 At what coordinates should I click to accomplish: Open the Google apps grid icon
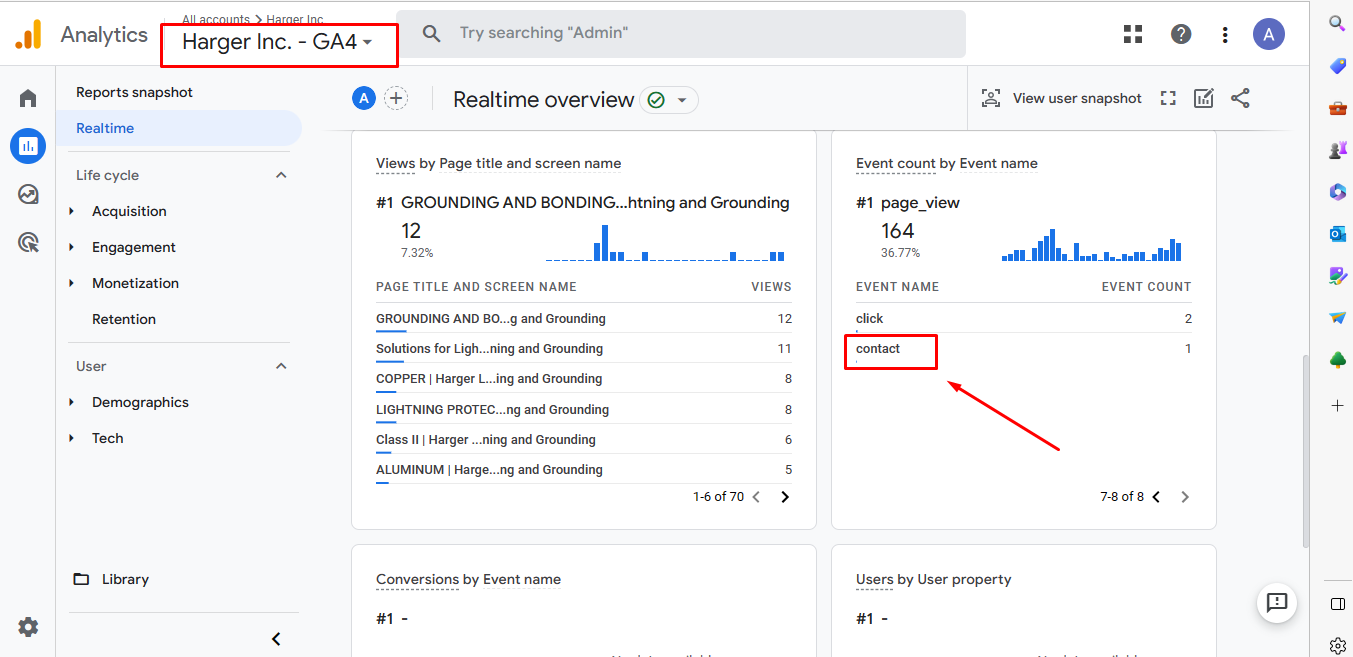(x=1133, y=34)
